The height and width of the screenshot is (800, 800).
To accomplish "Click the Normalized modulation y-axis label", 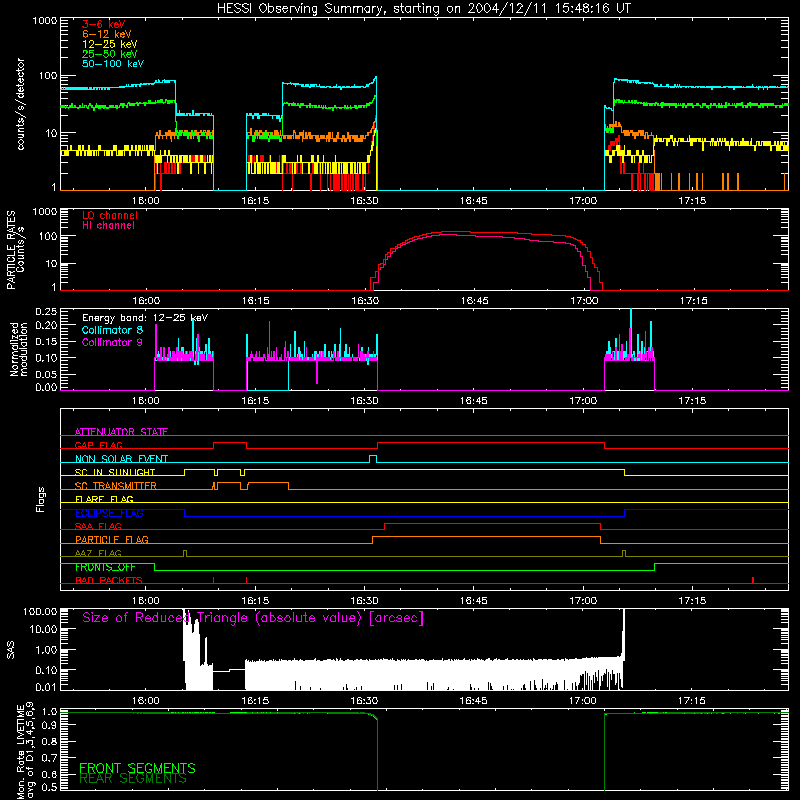I will (x=18, y=349).
